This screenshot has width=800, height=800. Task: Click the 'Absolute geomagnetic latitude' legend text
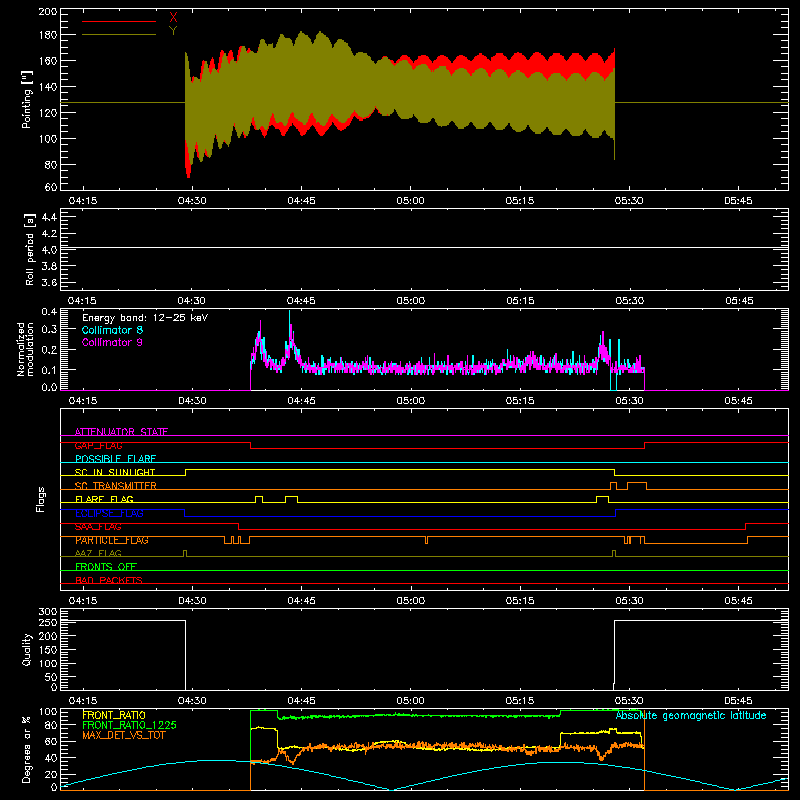691,715
